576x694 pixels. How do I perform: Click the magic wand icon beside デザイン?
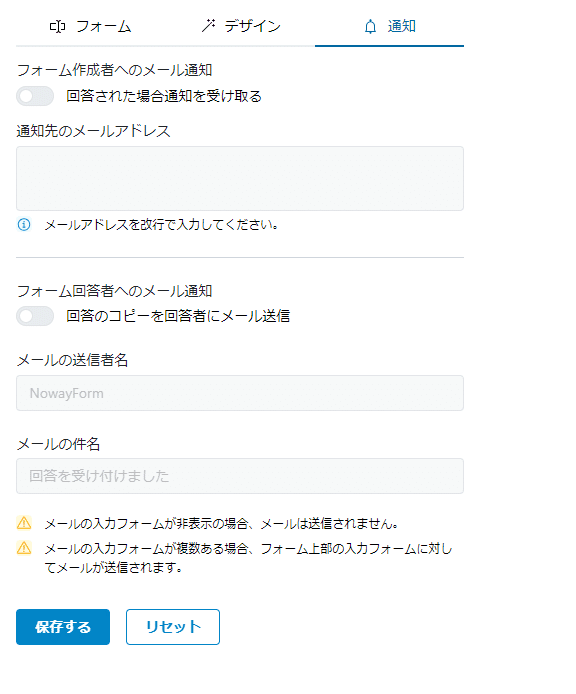209,26
